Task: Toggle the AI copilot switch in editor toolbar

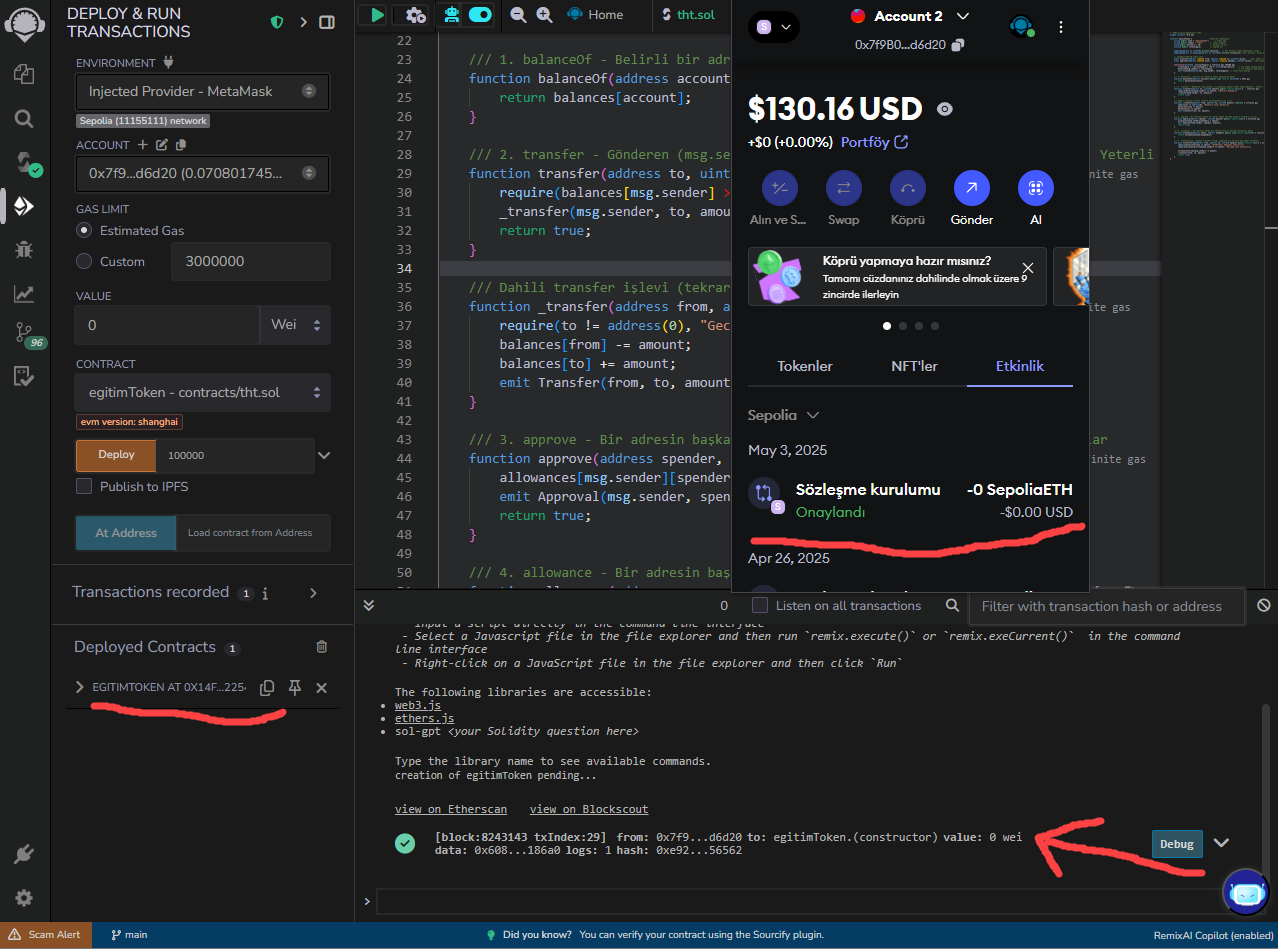Action: 480,15
